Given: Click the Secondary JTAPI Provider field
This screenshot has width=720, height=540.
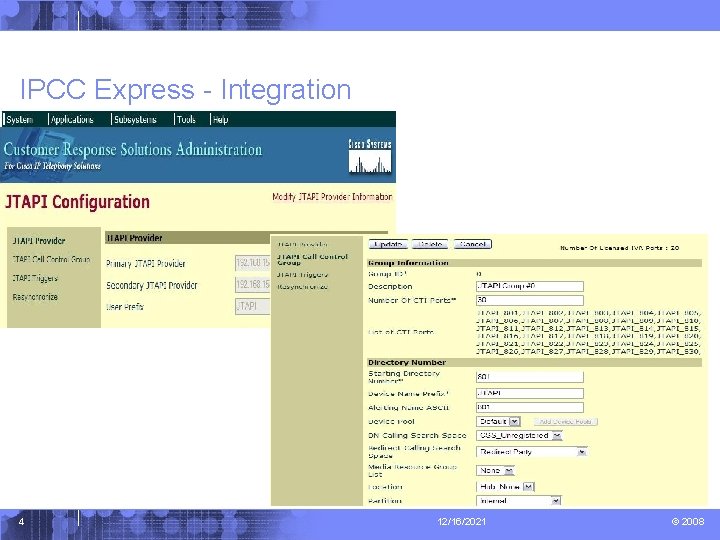Looking at the screenshot, I should 253,285.
